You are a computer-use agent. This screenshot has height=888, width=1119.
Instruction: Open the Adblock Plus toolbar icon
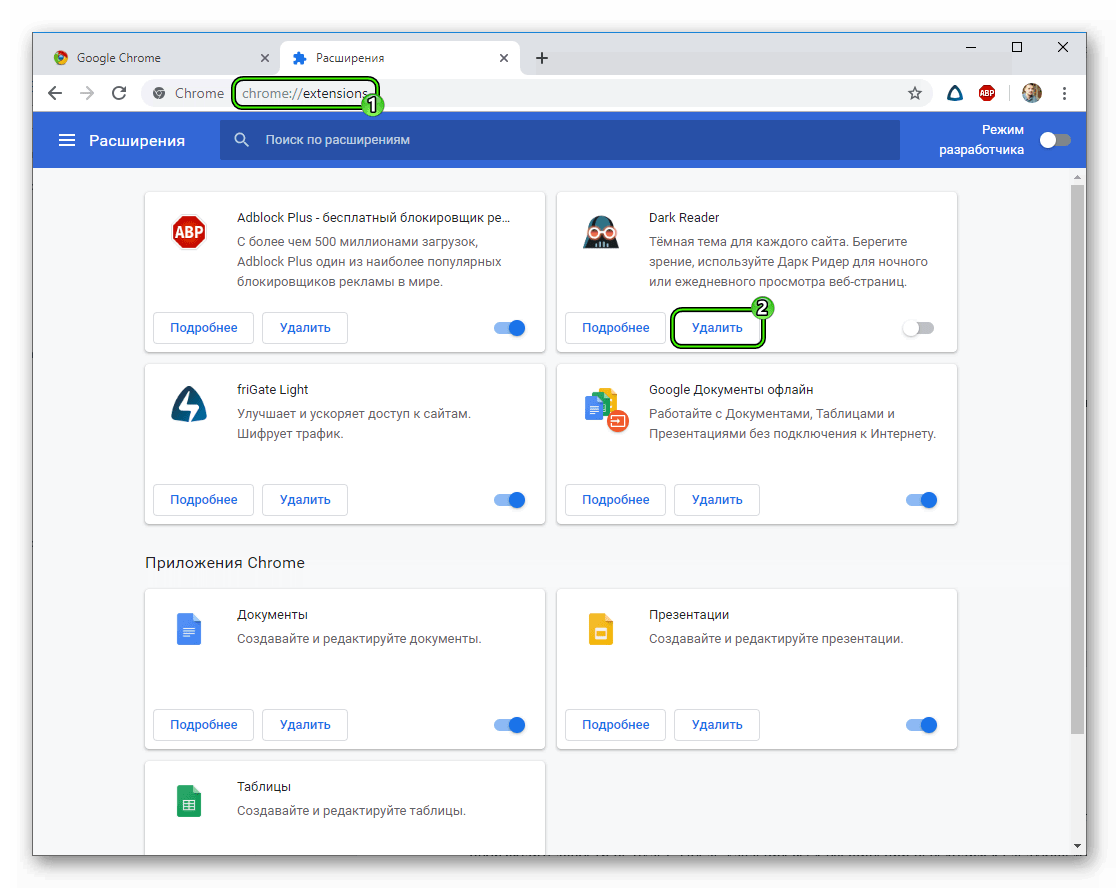pos(987,93)
